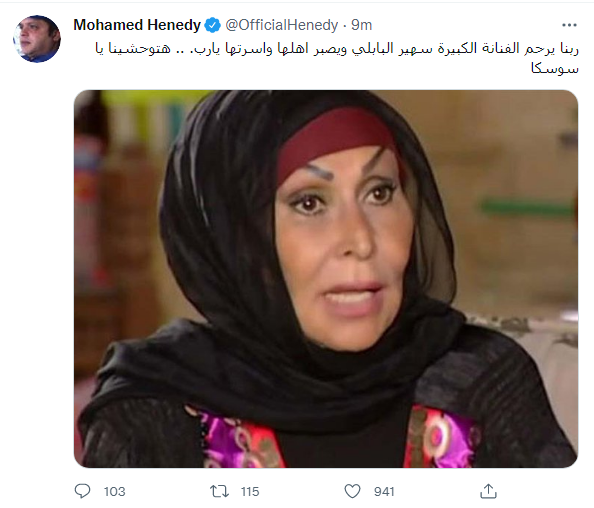Visit the @OfficialHenedy handle
The width and height of the screenshot is (594, 508).
pos(281,25)
